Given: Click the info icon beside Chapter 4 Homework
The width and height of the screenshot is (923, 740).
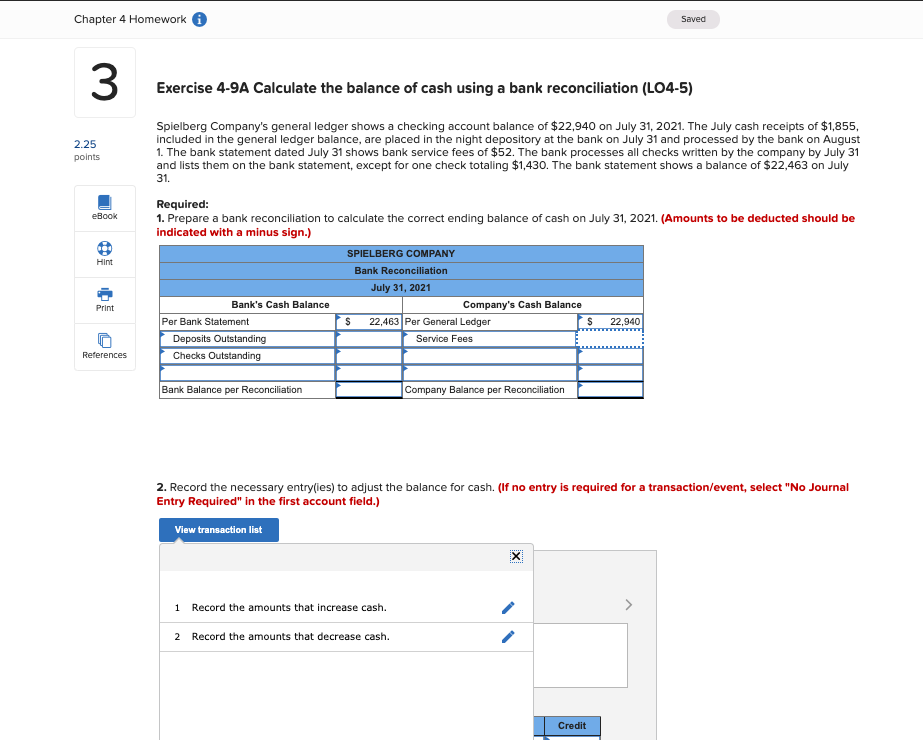Looking at the screenshot, I should point(197,18).
